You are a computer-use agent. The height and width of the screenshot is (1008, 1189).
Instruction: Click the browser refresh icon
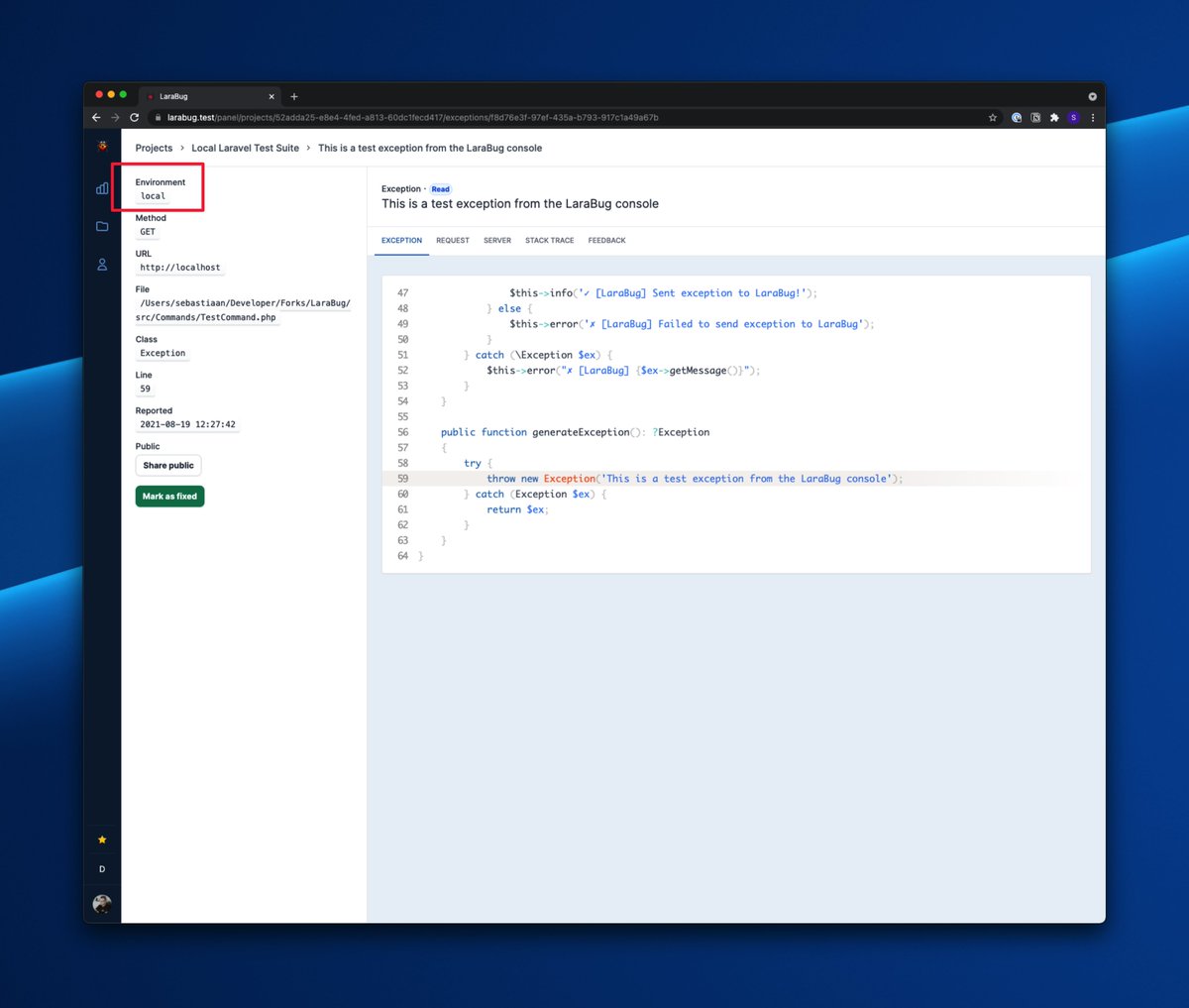(x=134, y=117)
